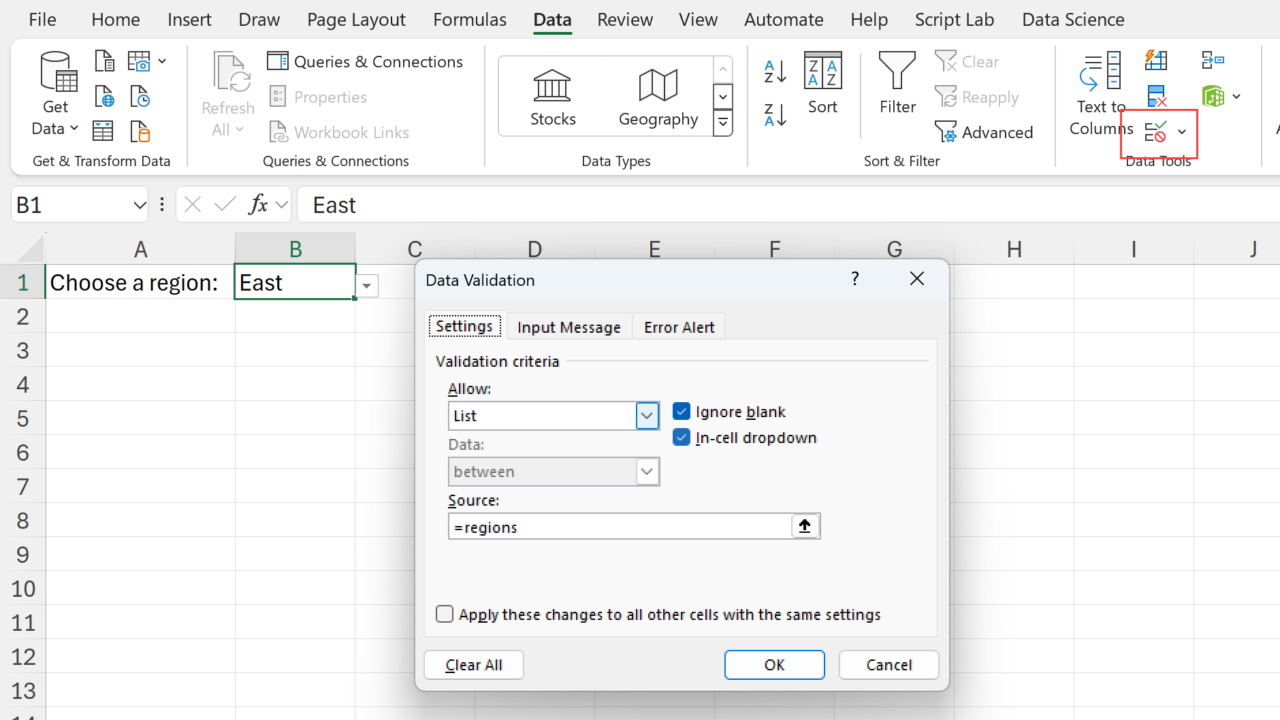Click the Clear All button

point(474,665)
